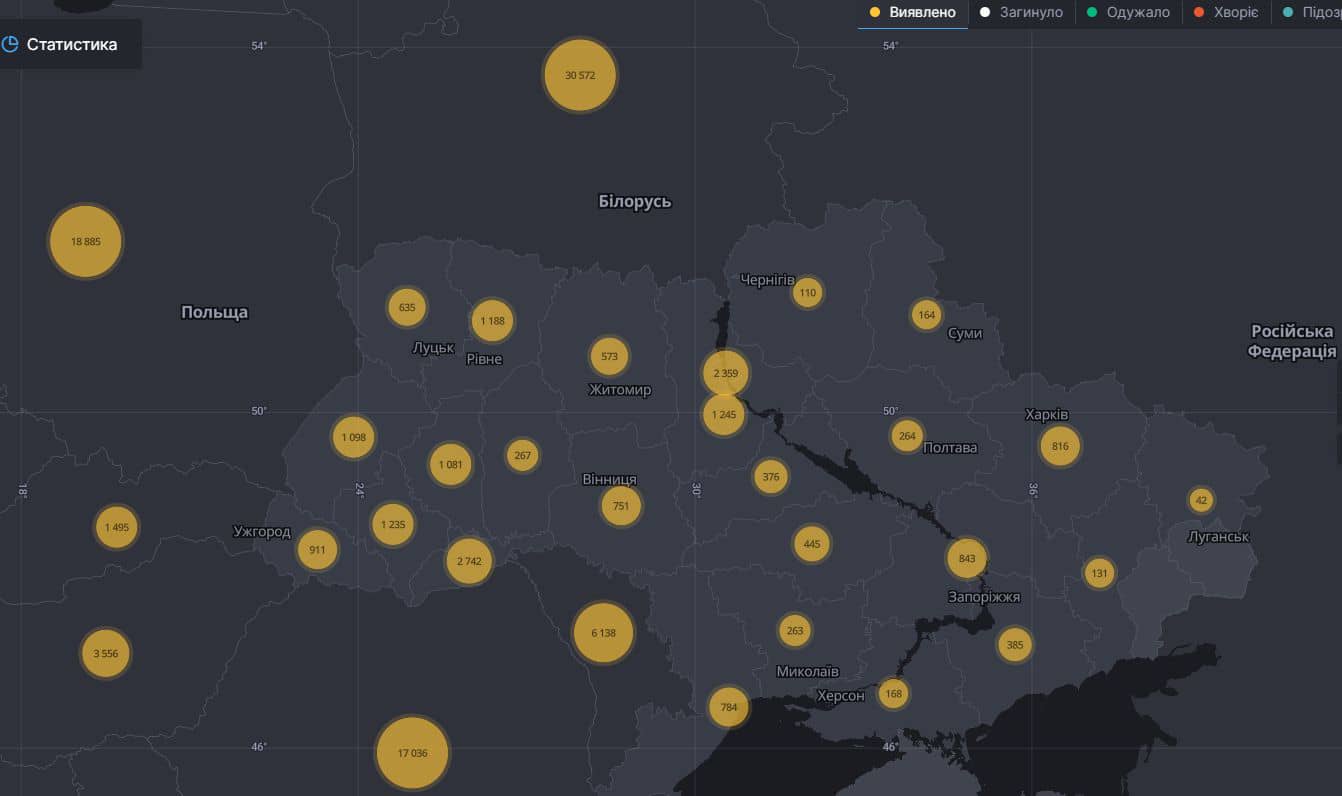Click the Житомир city label
This screenshot has height=796, width=1342.
click(x=620, y=390)
